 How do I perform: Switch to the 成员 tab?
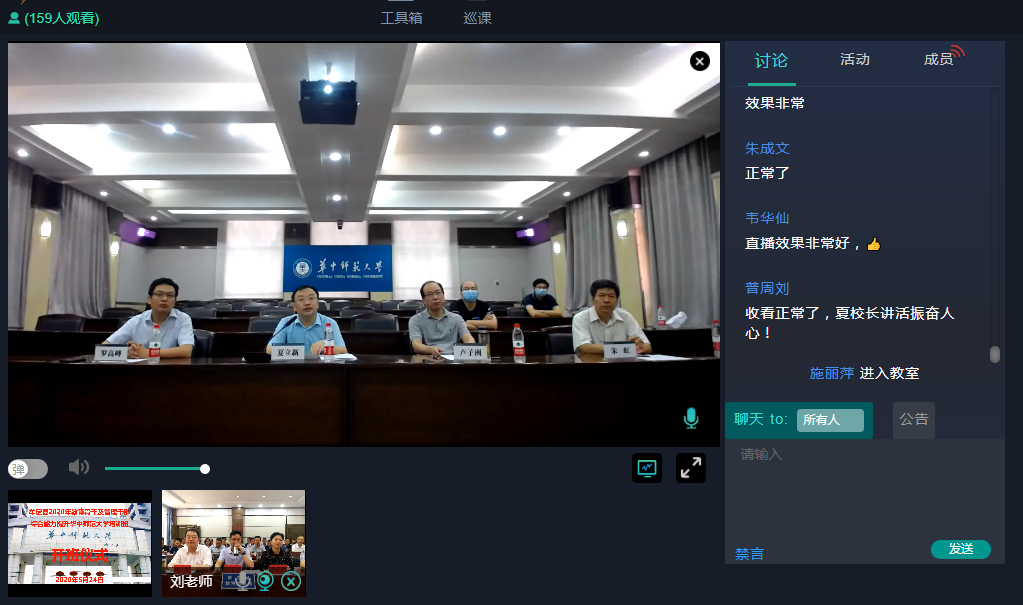pyautogui.click(x=938, y=60)
